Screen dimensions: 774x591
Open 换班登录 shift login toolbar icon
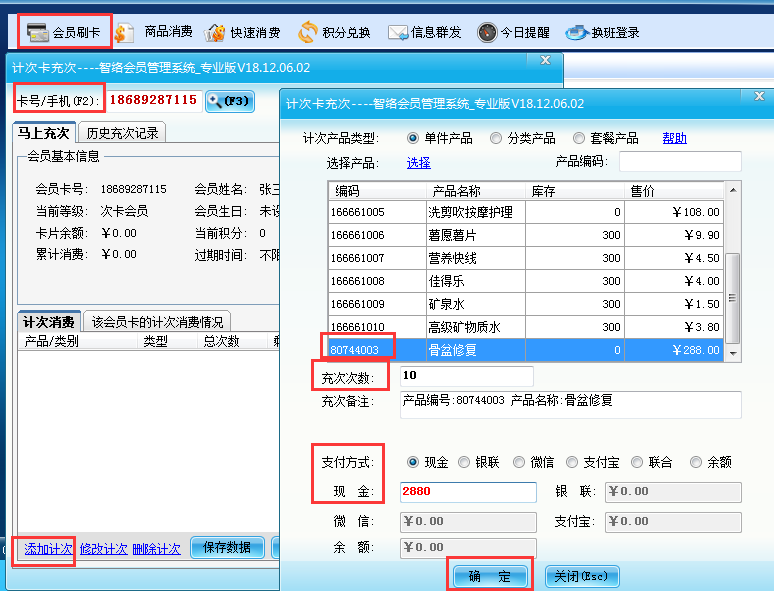602,33
